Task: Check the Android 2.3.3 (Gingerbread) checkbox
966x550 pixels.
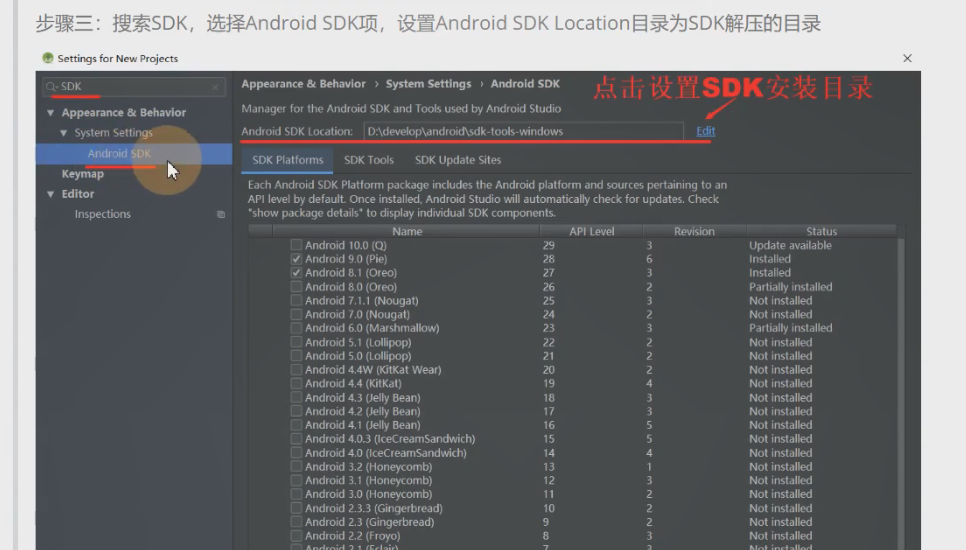Action: tap(296, 508)
